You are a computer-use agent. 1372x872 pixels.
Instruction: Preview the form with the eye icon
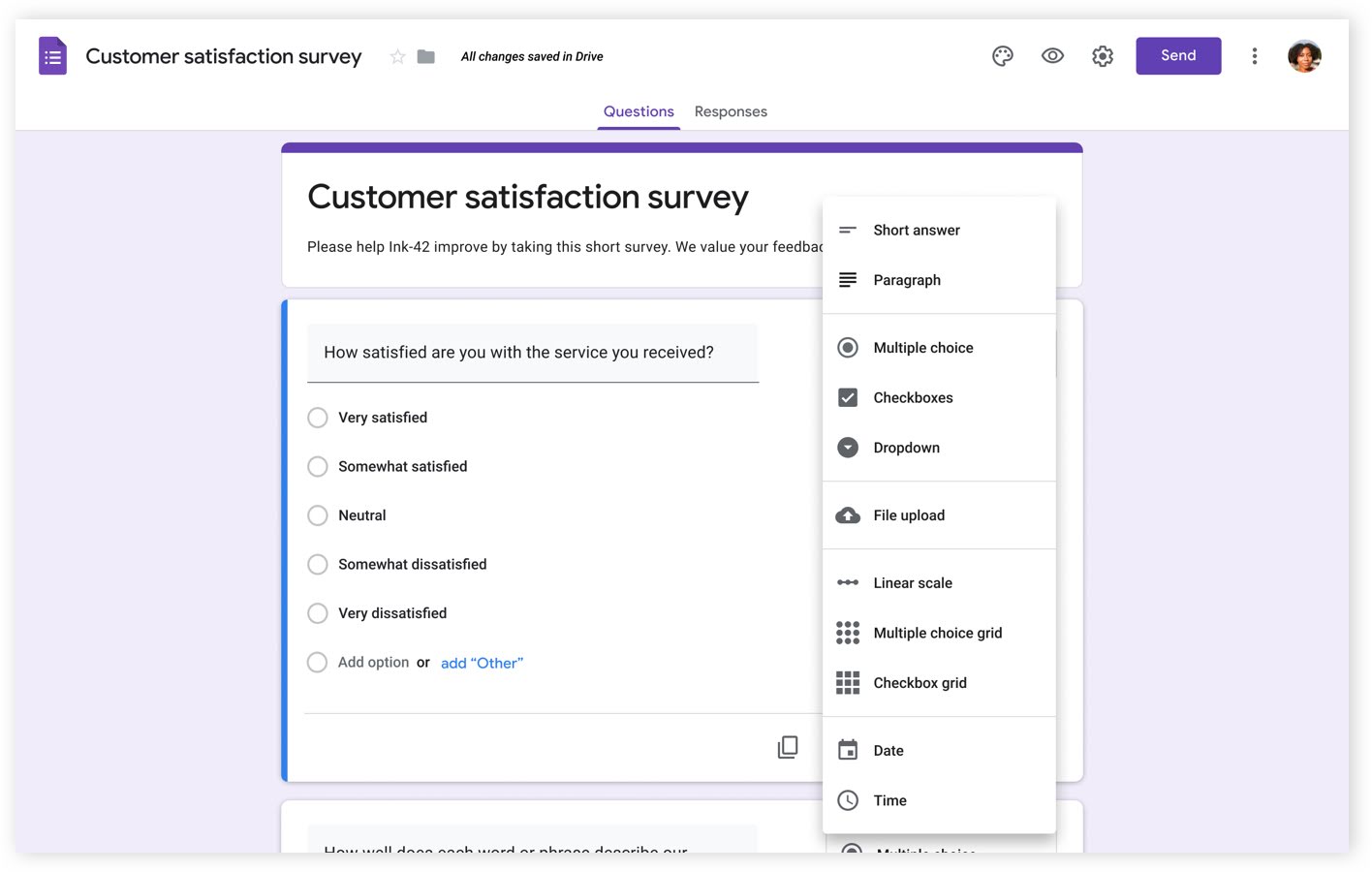tap(1052, 56)
